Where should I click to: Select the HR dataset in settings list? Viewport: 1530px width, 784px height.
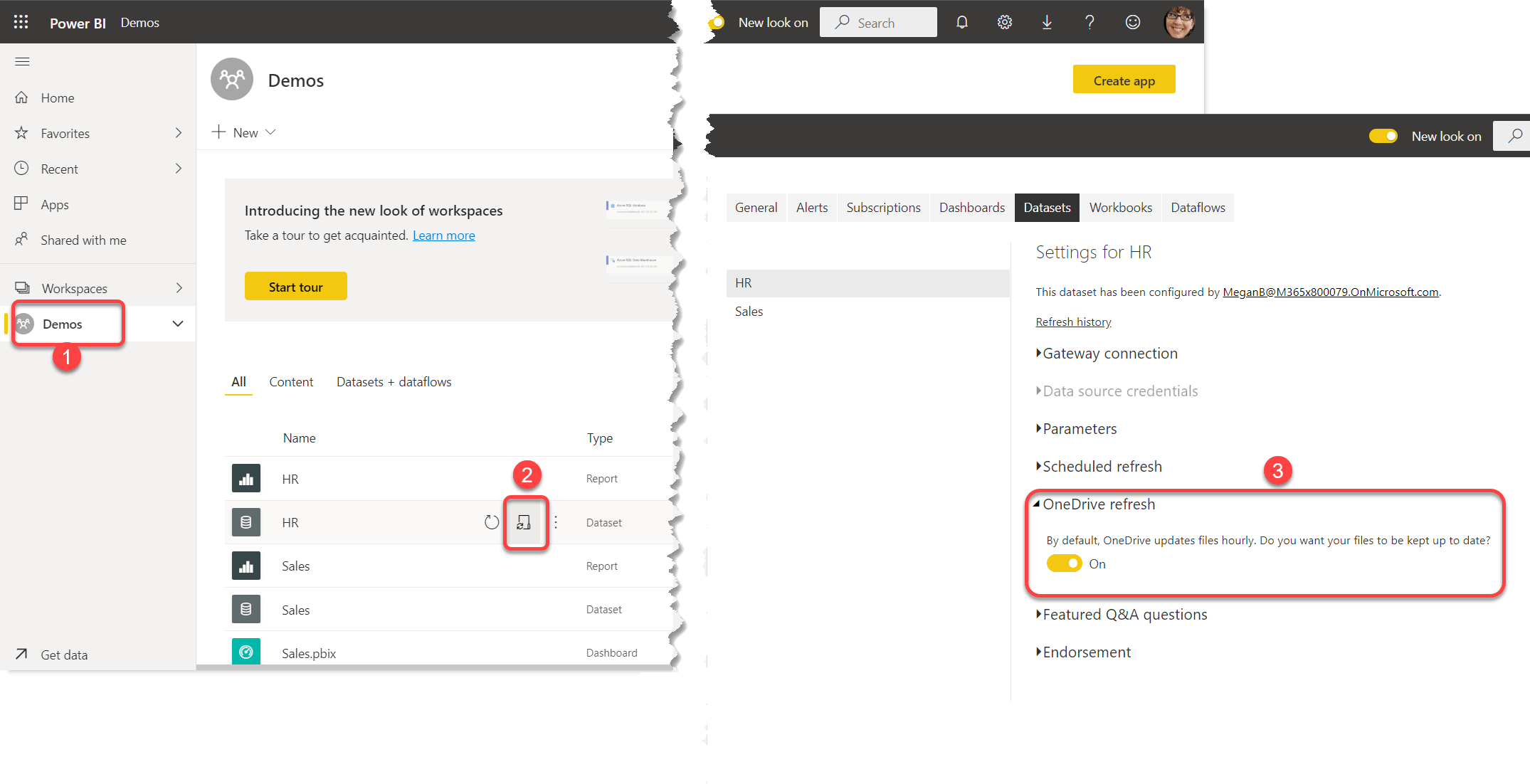868,283
